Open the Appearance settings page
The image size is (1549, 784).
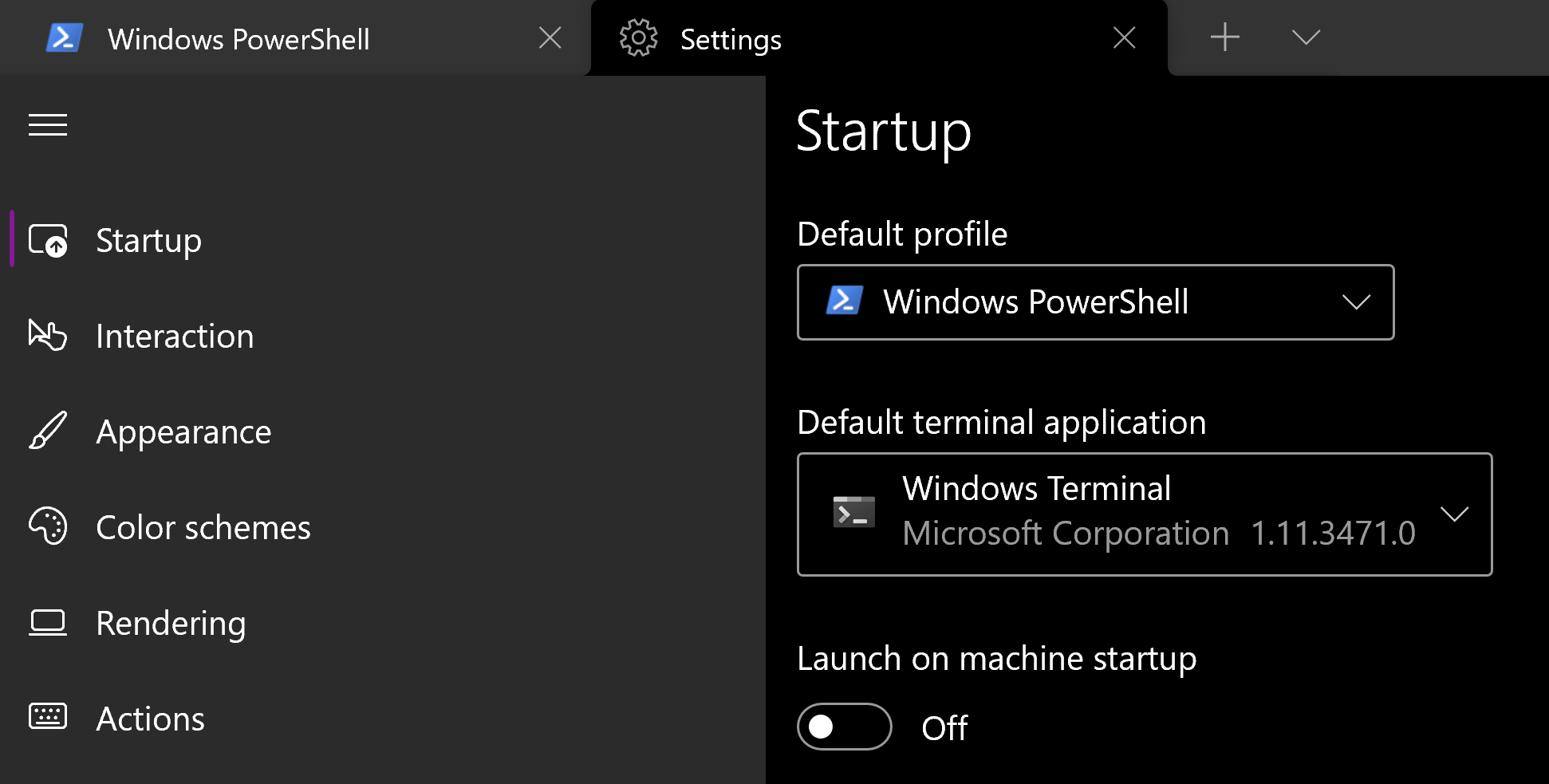(x=383, y=431)
